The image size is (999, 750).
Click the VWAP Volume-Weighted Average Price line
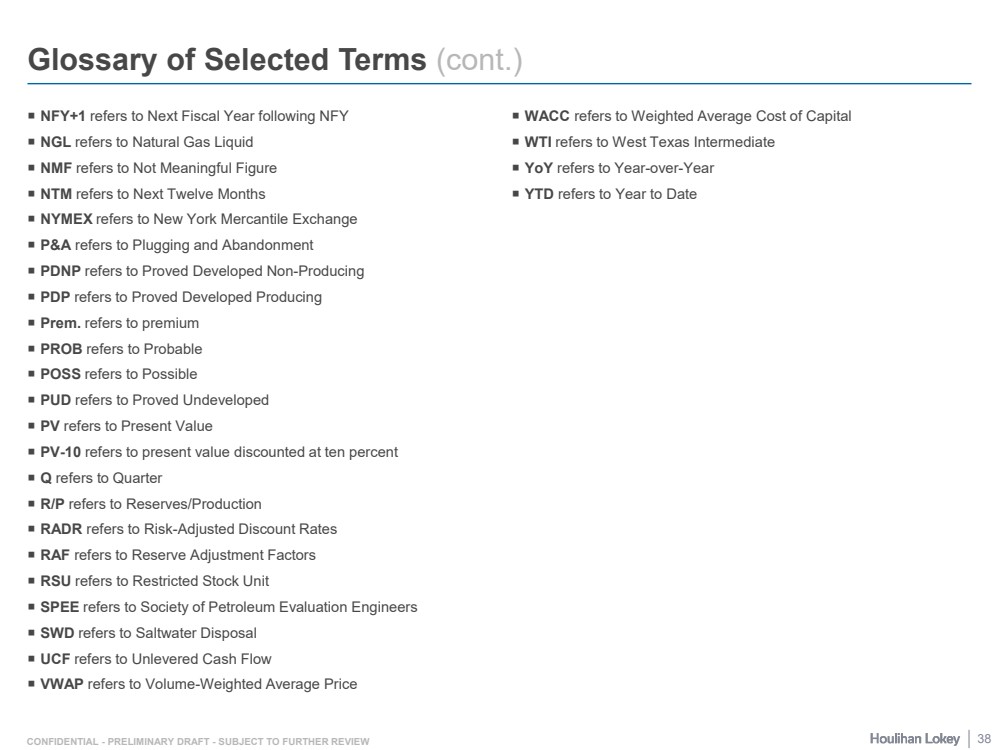point(198,684)
